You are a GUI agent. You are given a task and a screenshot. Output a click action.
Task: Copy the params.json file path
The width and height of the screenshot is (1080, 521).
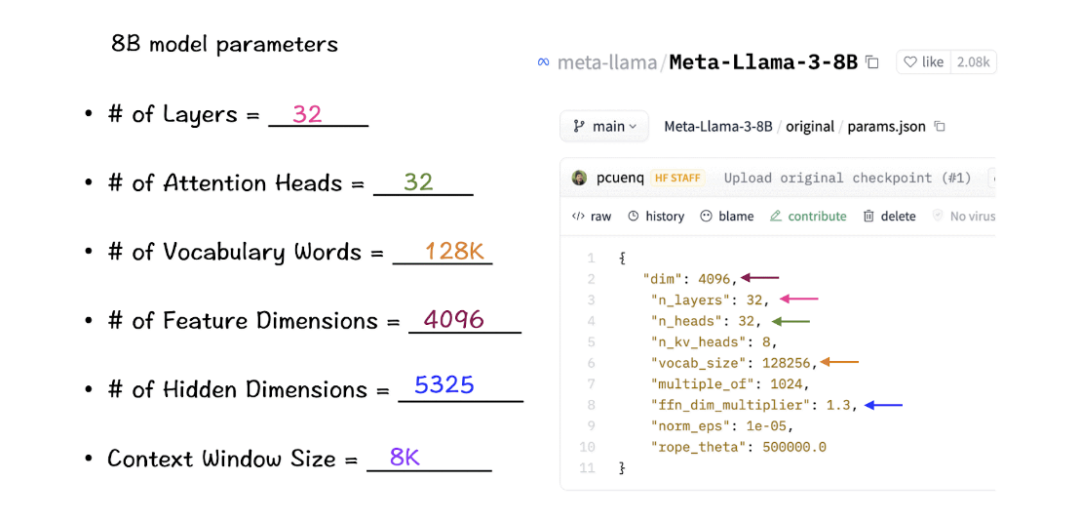coord(939,127)
